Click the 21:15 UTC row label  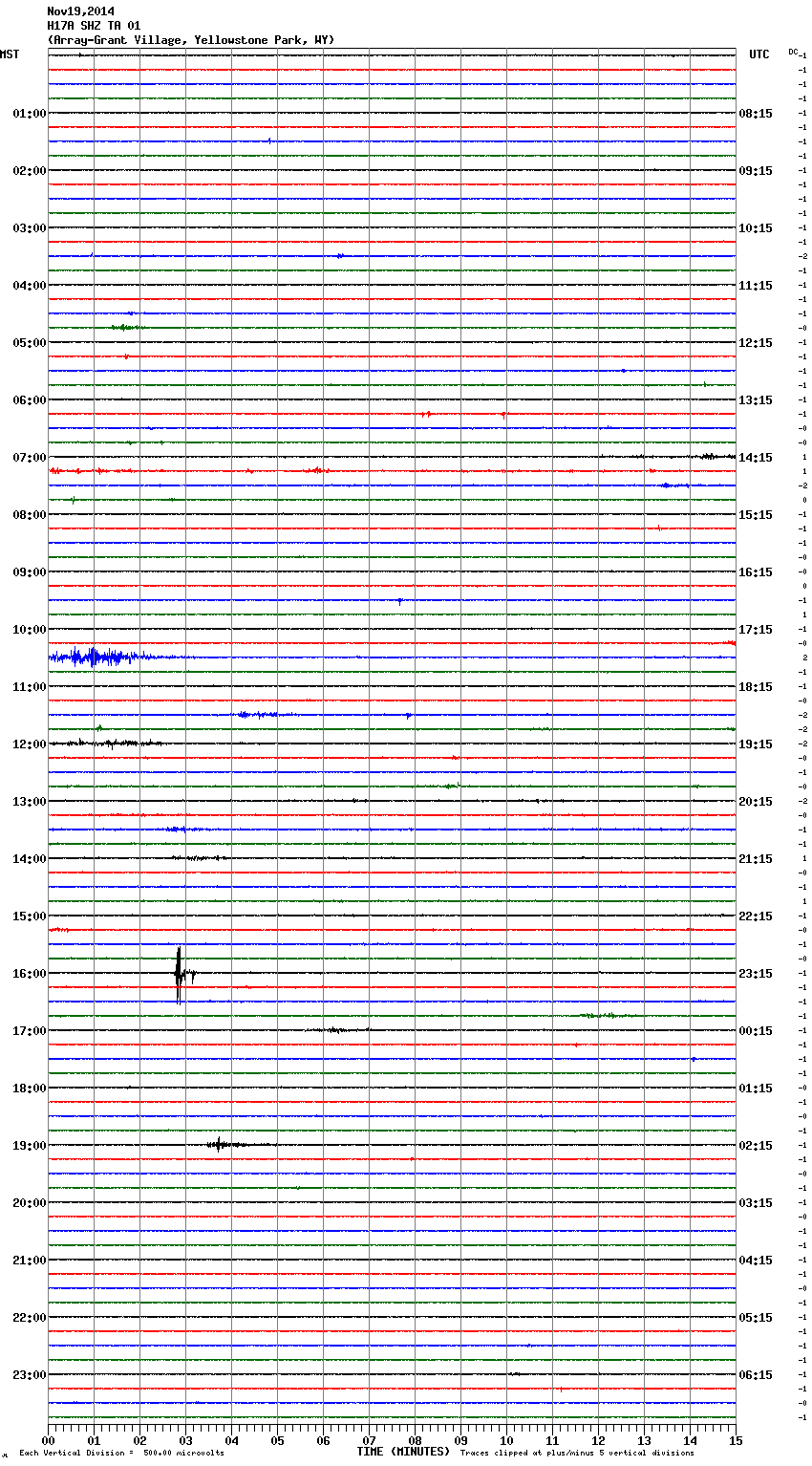click(756, 859)
